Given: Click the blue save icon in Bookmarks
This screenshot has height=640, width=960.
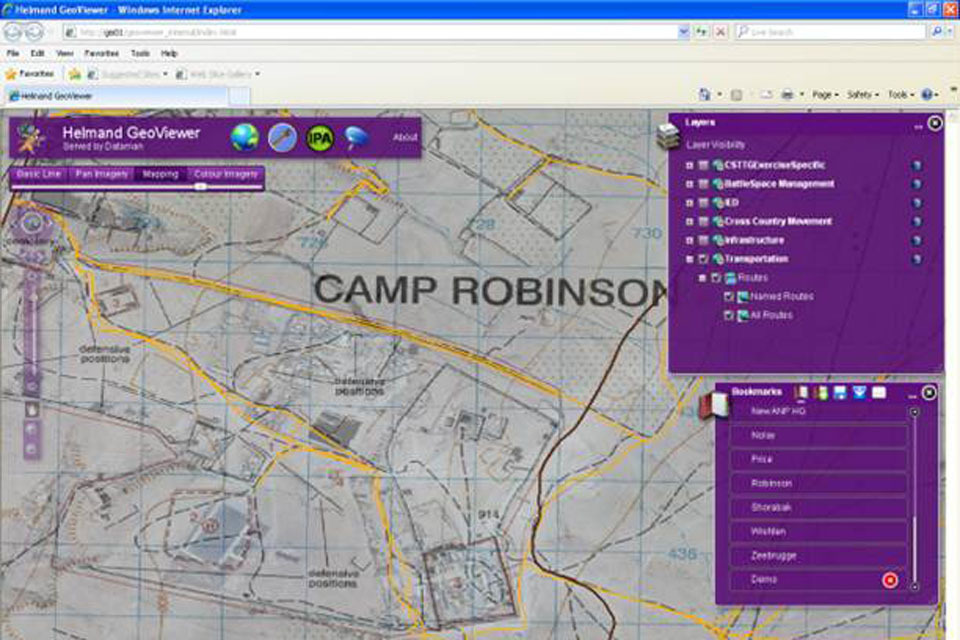Looking at the screenshot, I should point(839,392).
